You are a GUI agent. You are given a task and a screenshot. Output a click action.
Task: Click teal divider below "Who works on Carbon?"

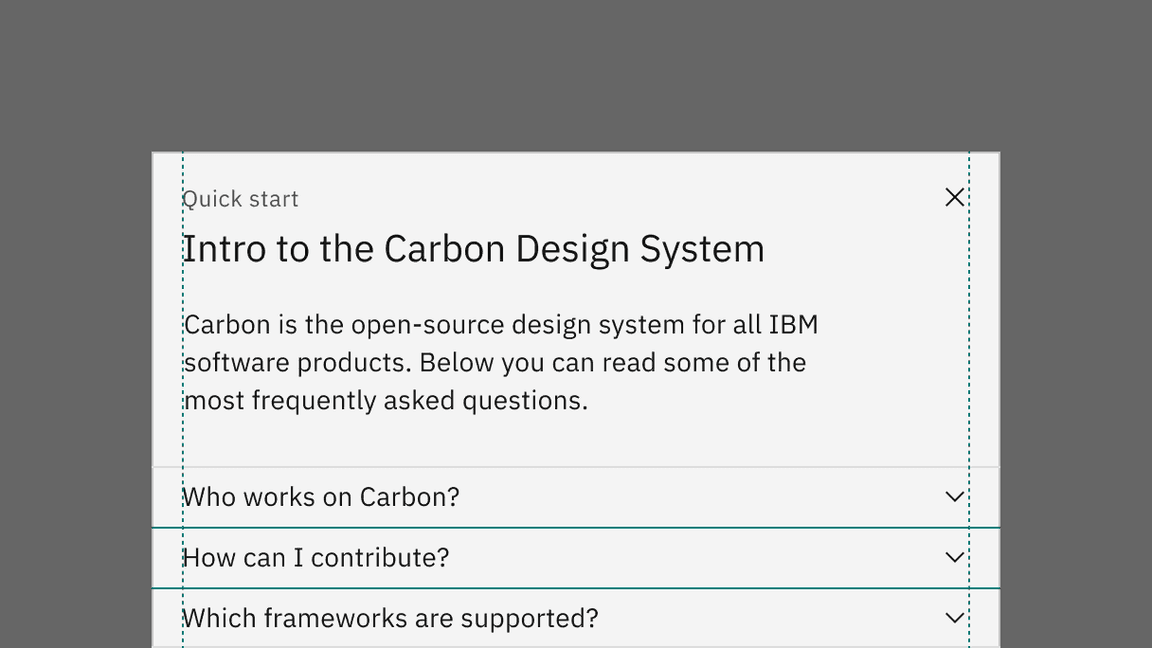(x=576, y=527)
